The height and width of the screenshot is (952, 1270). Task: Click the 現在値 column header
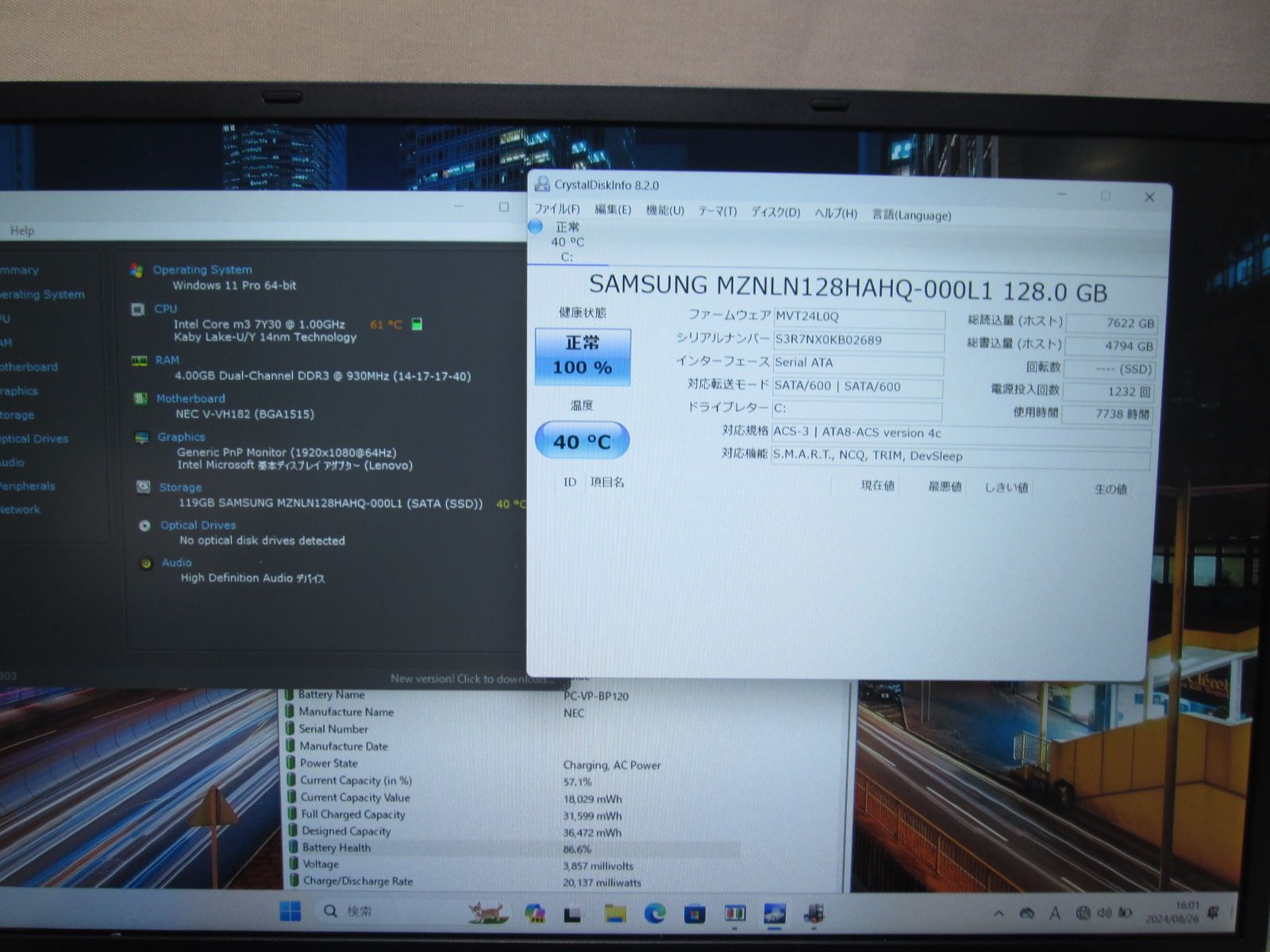878,486
